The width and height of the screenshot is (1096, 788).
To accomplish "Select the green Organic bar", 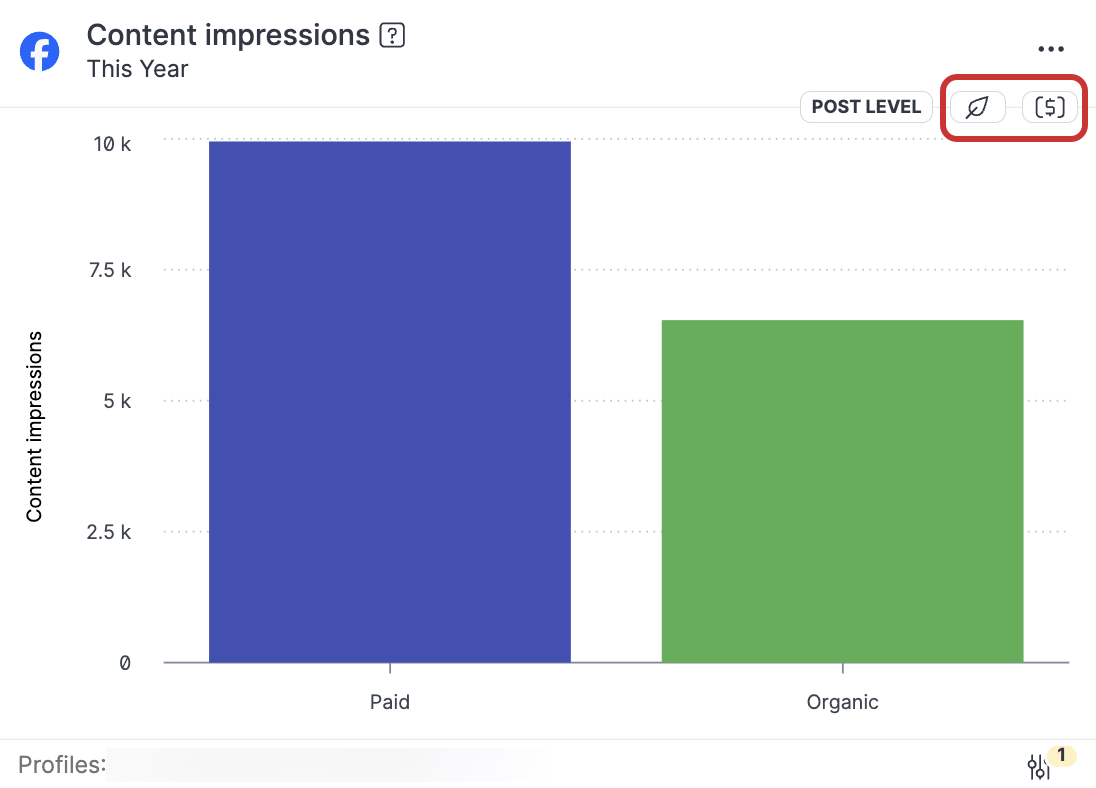I will coord(842,490).
